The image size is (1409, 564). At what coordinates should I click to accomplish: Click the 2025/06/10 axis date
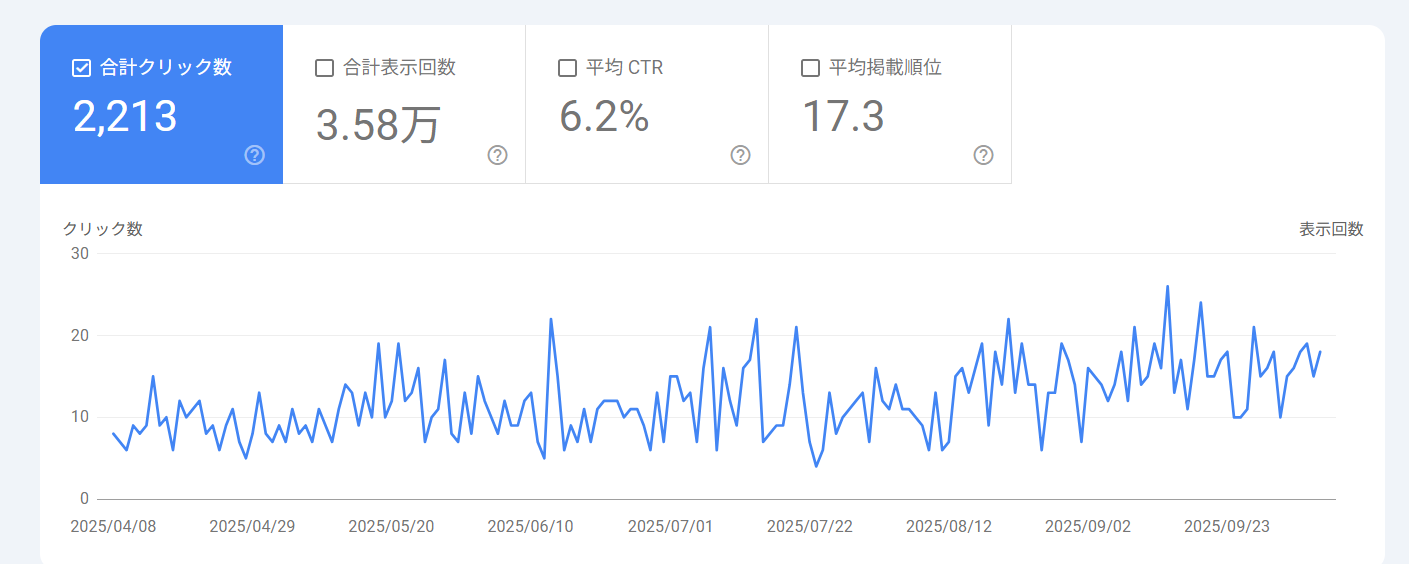[x=530, y=527]
